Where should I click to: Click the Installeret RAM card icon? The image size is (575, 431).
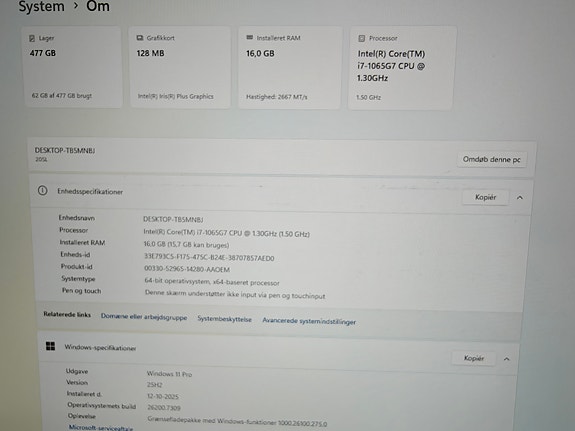pos(250,37)
